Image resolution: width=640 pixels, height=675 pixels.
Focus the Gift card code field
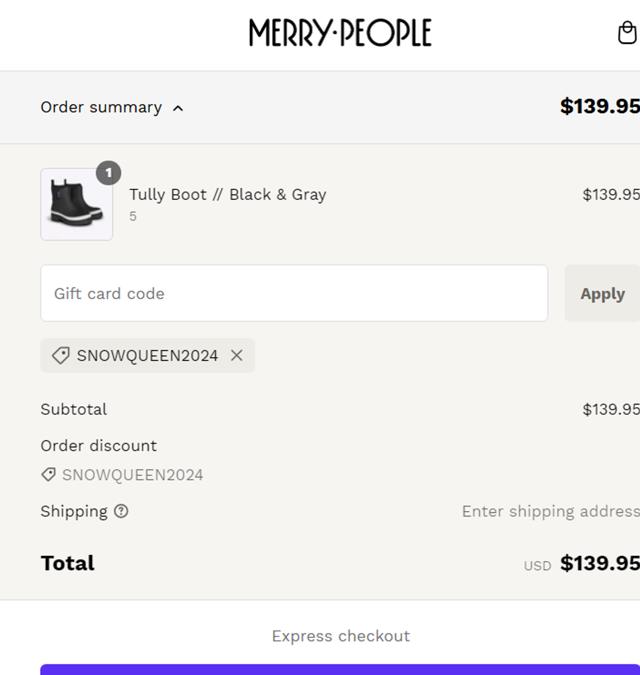click(294, 293)
